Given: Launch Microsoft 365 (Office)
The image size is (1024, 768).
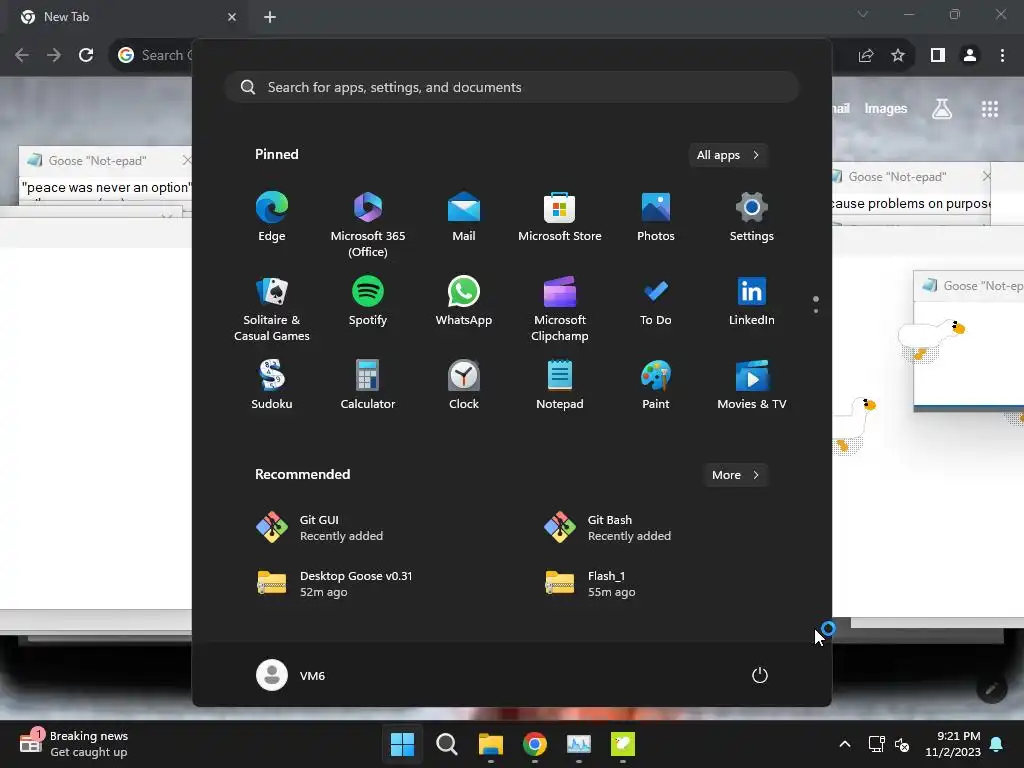Looking at the screenshot, I should 368,225.
